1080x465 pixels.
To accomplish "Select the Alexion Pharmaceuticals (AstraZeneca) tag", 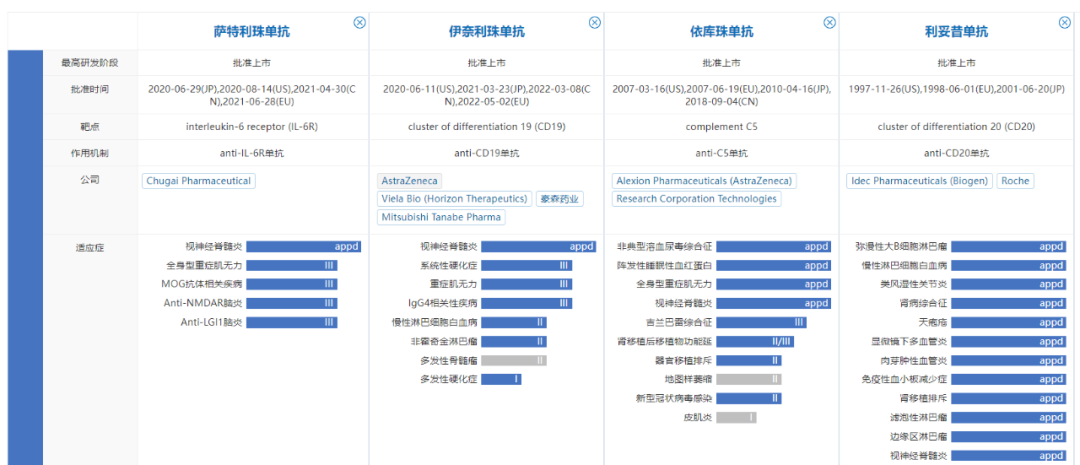I will [704, 181].
